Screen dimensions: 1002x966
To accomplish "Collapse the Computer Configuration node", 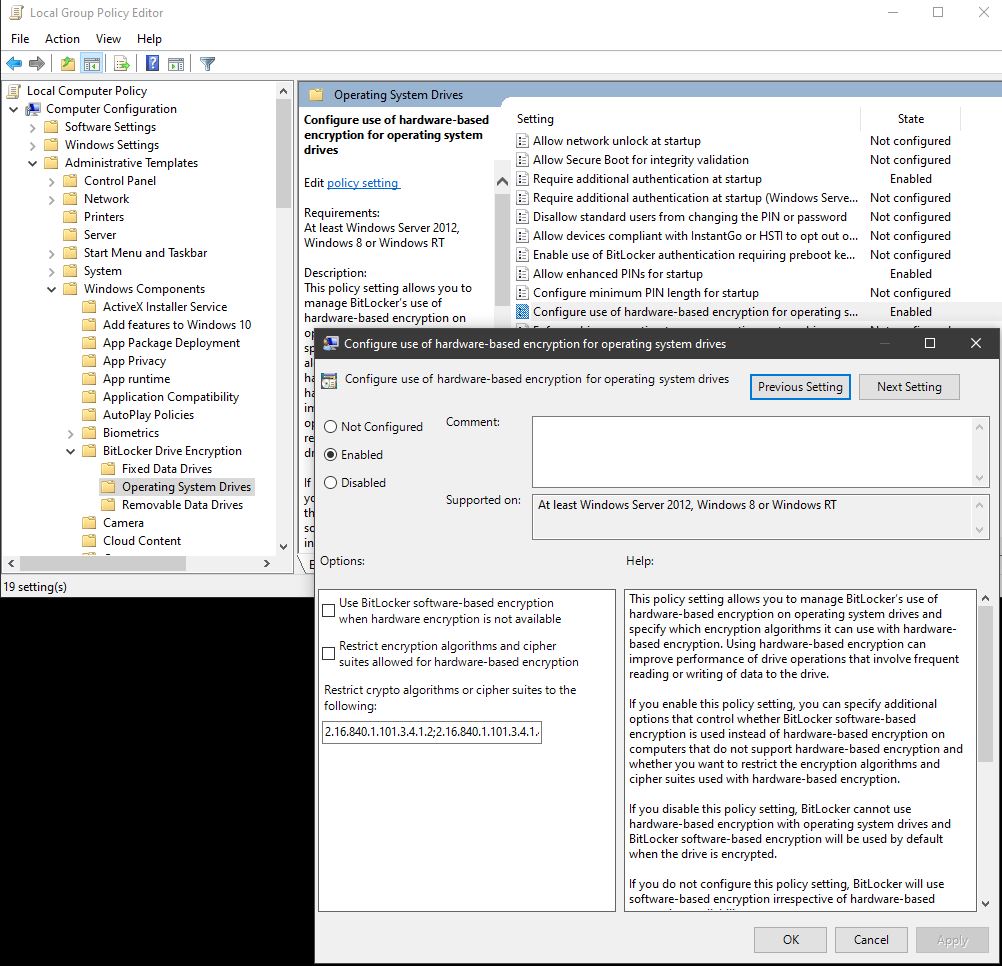I will (13, 109).
